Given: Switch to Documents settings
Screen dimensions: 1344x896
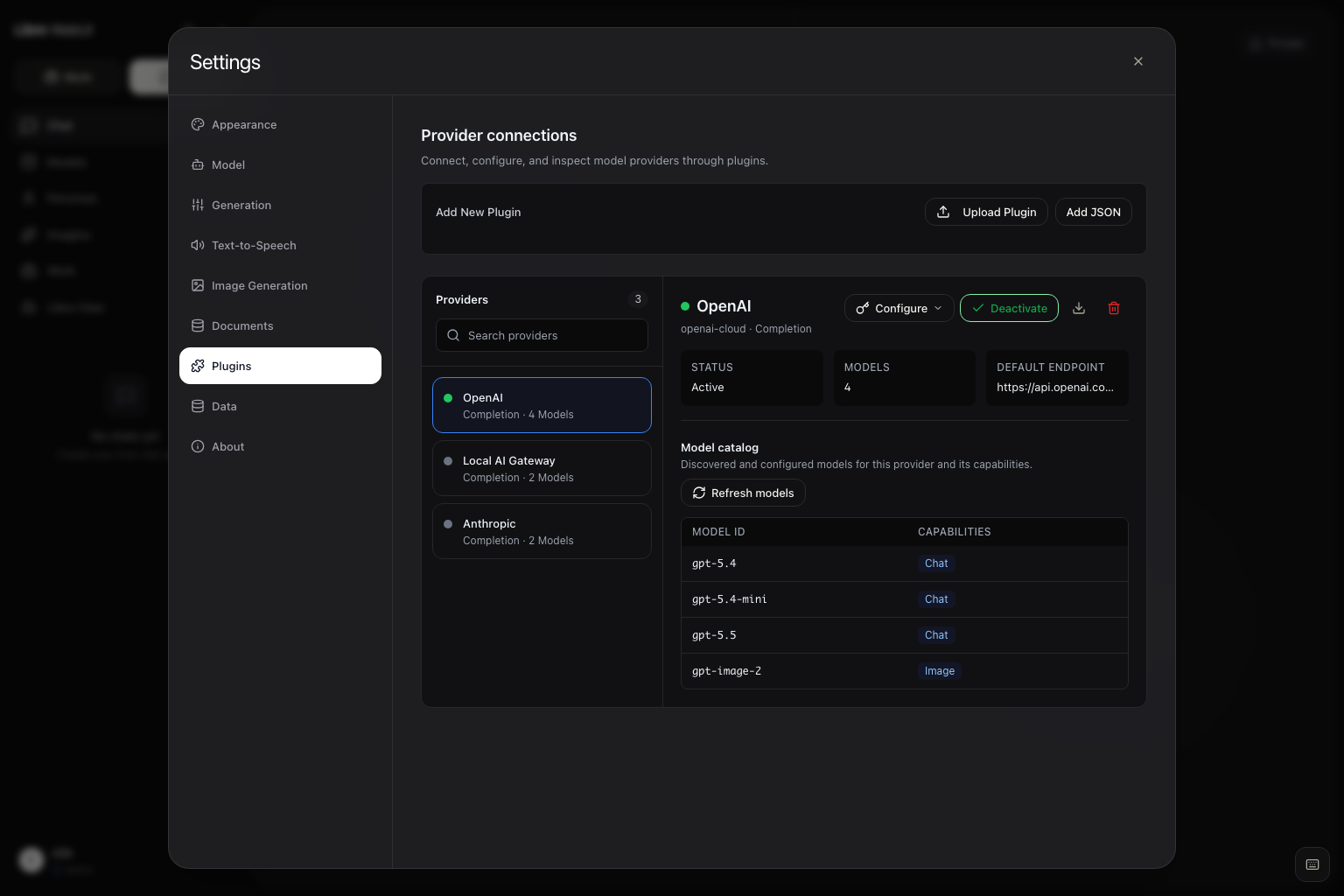Looking at the screenshot, I should pyautogui.click(x=280, y=325).
